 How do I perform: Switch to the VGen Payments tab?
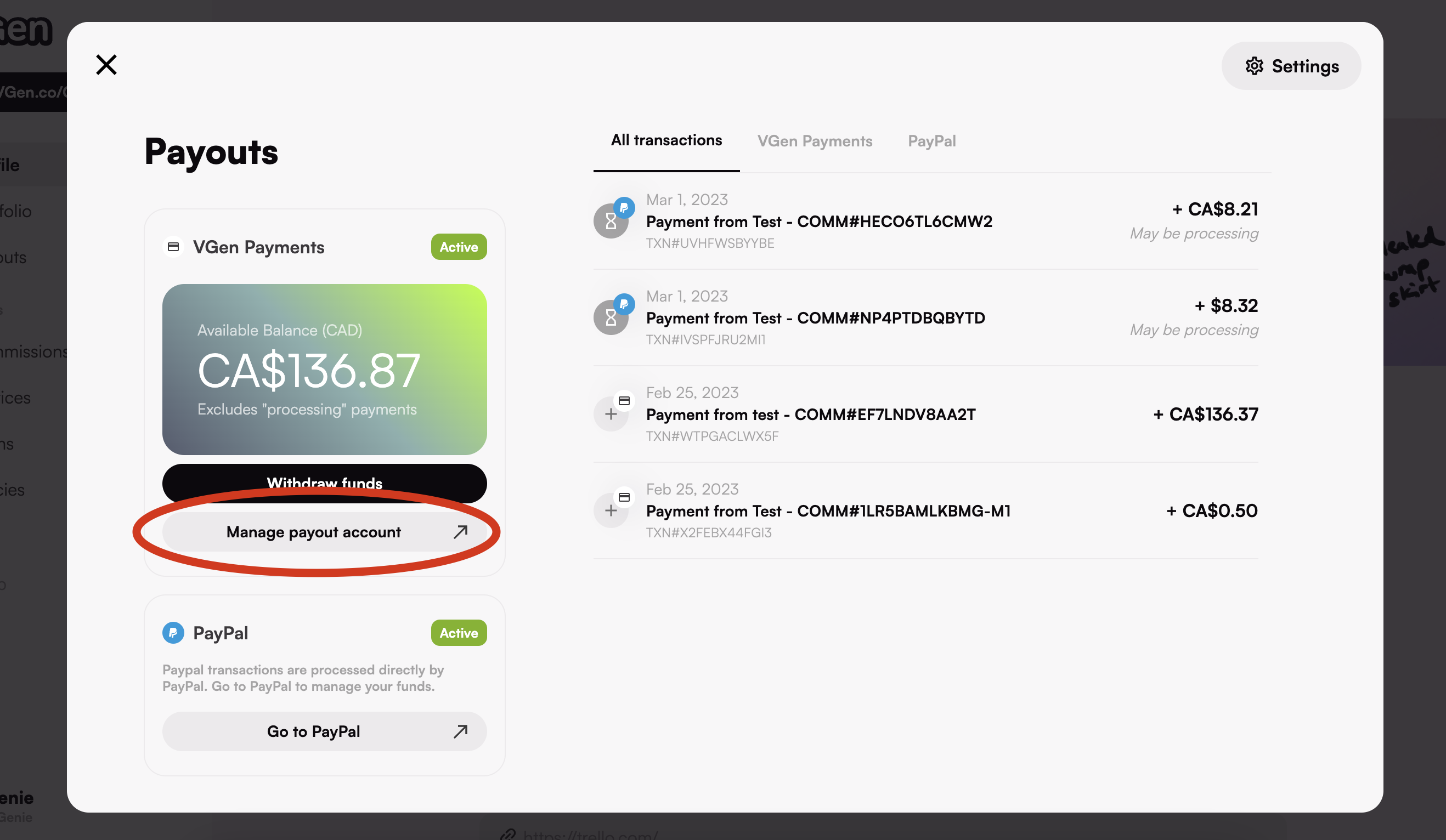(x=815, y=140)
